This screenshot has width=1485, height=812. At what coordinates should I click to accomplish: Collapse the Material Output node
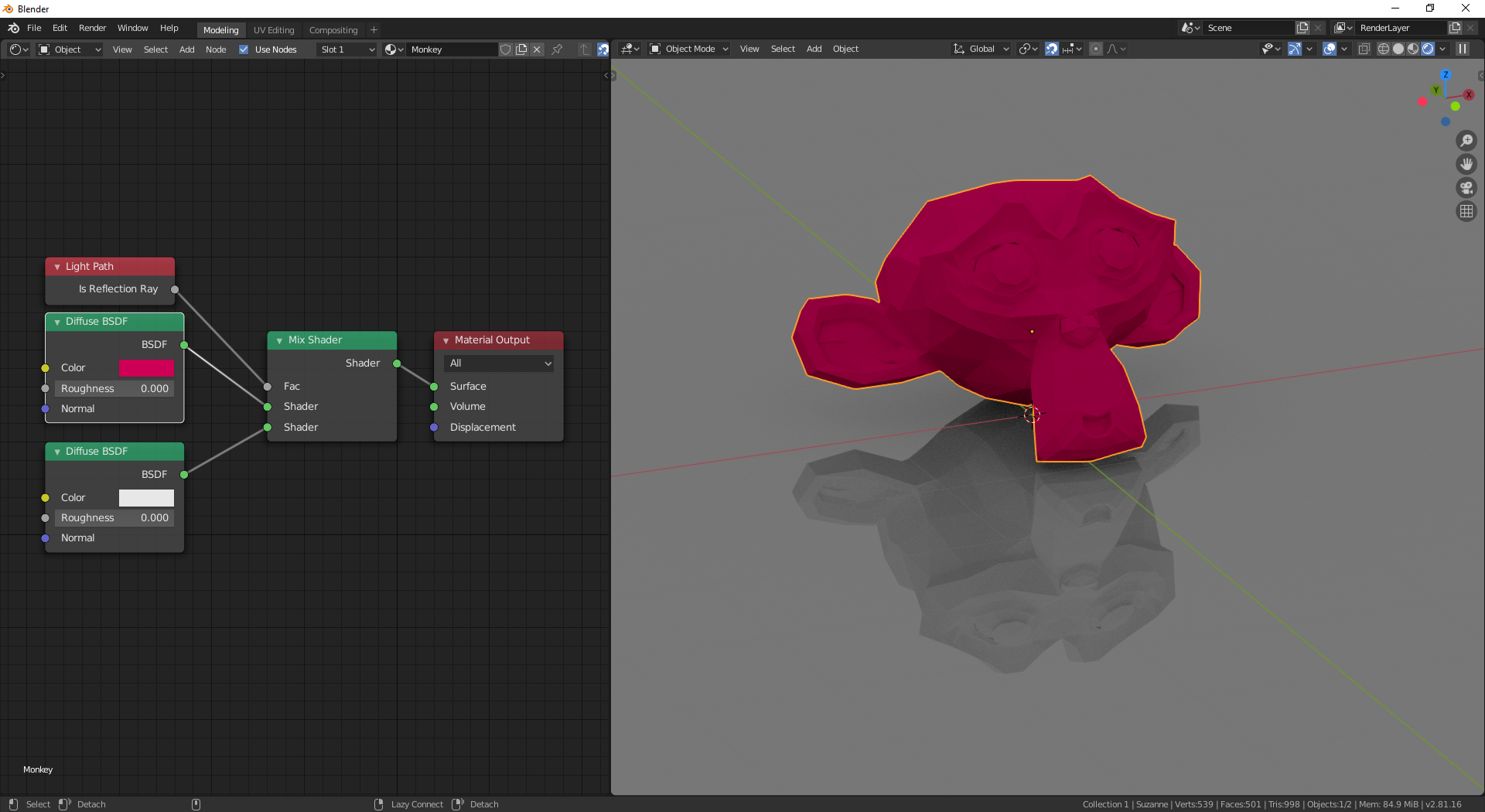coord(446,340)
